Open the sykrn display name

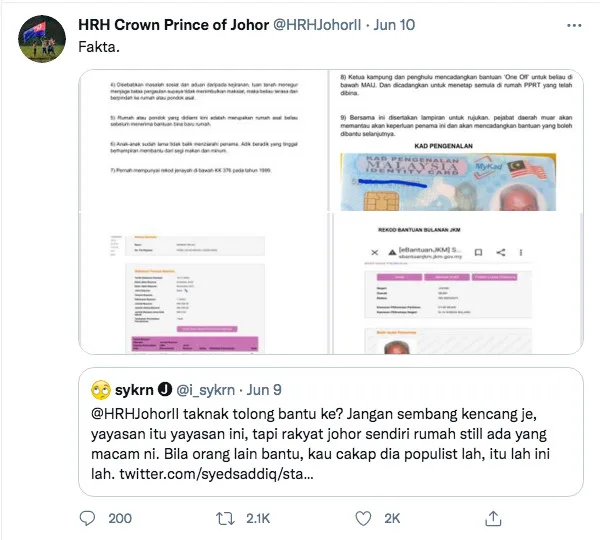[x=134, y=390]
